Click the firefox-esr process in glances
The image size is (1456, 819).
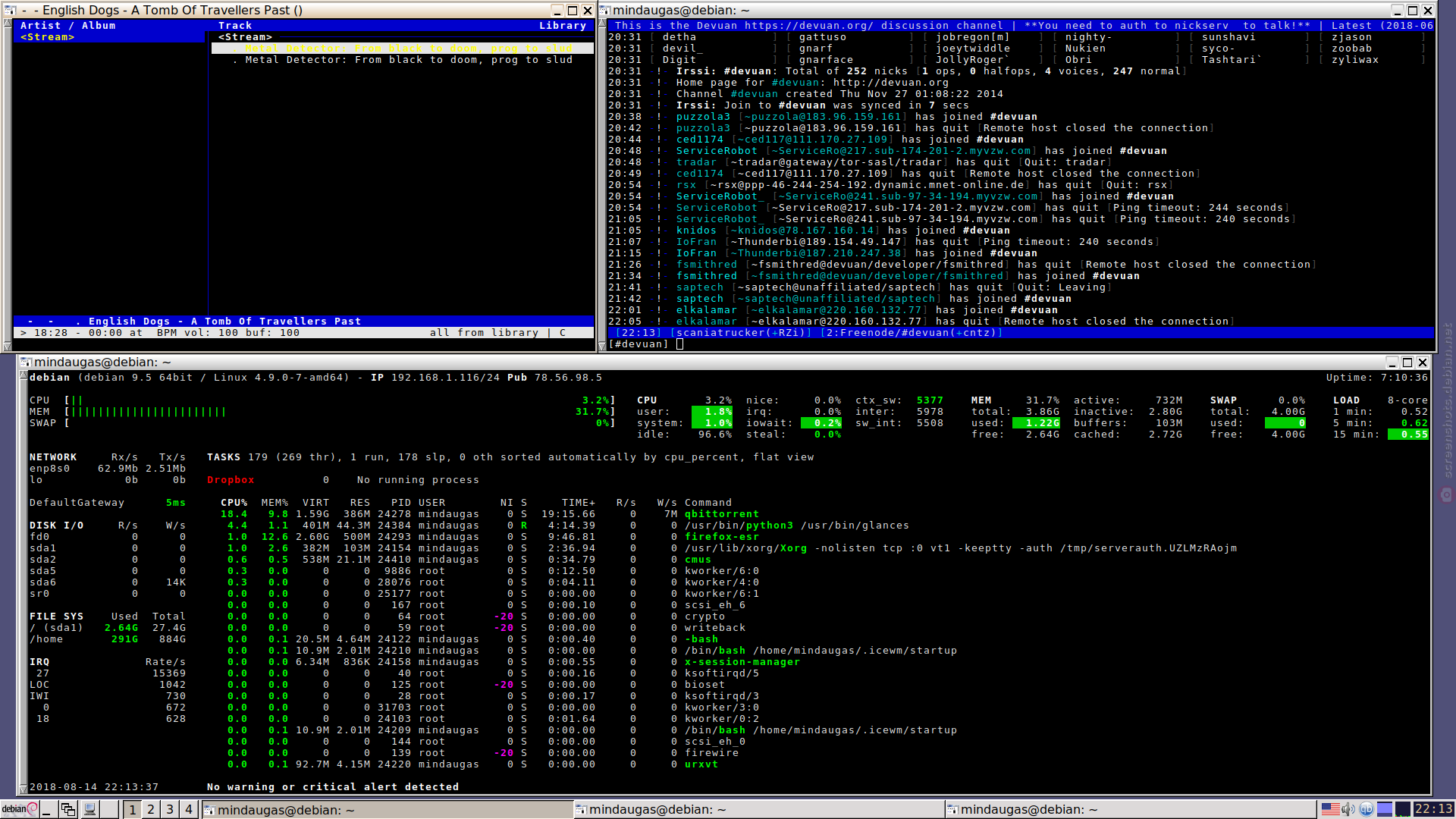click(x=722, y=536)
